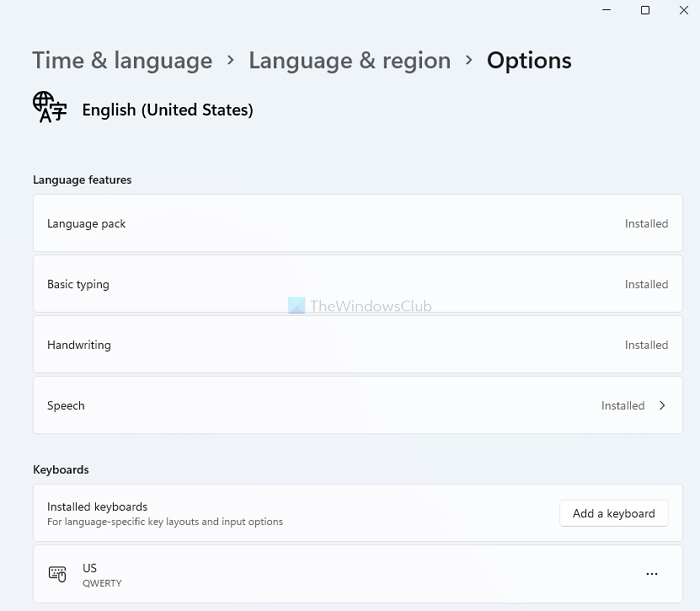Go back to Time & language breadcrumb

click(122, 60)
